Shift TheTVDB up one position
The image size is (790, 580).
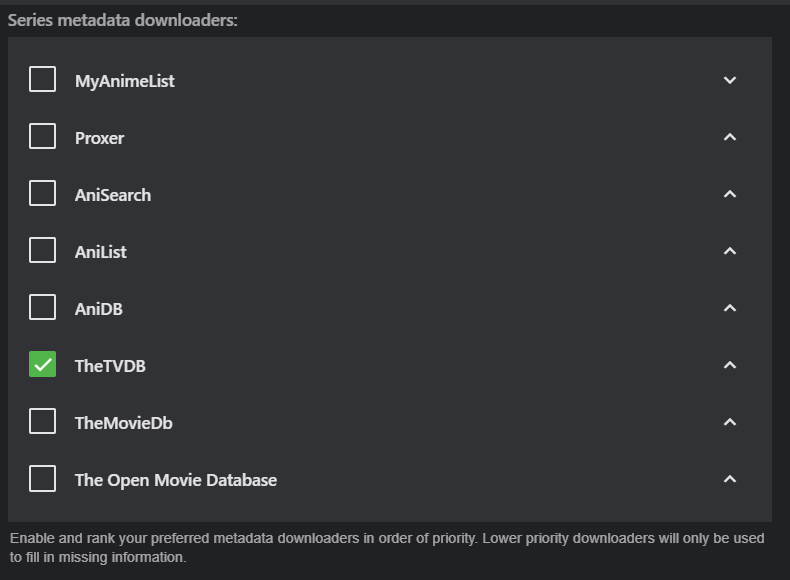(730, 365)
